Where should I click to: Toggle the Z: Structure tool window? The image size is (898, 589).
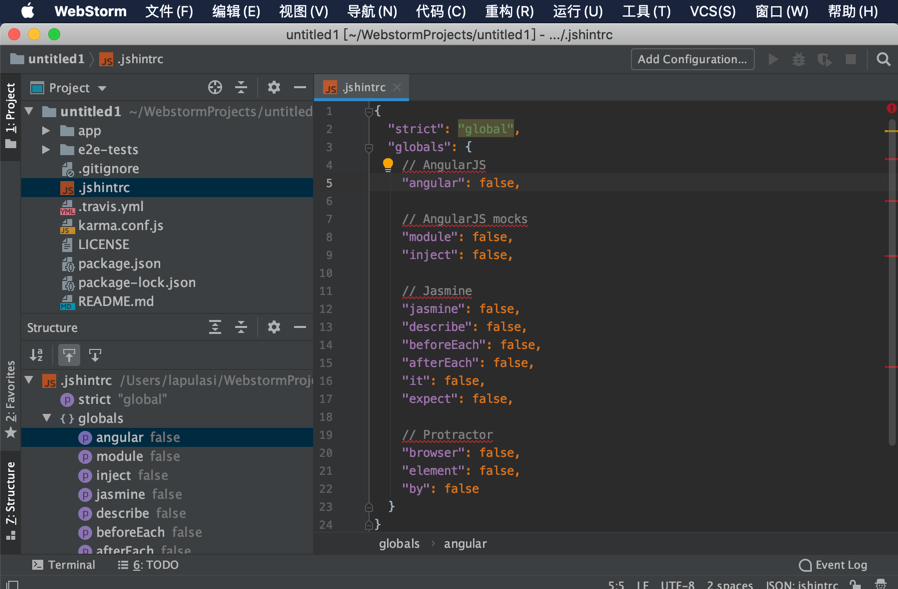tap(10, 501)
